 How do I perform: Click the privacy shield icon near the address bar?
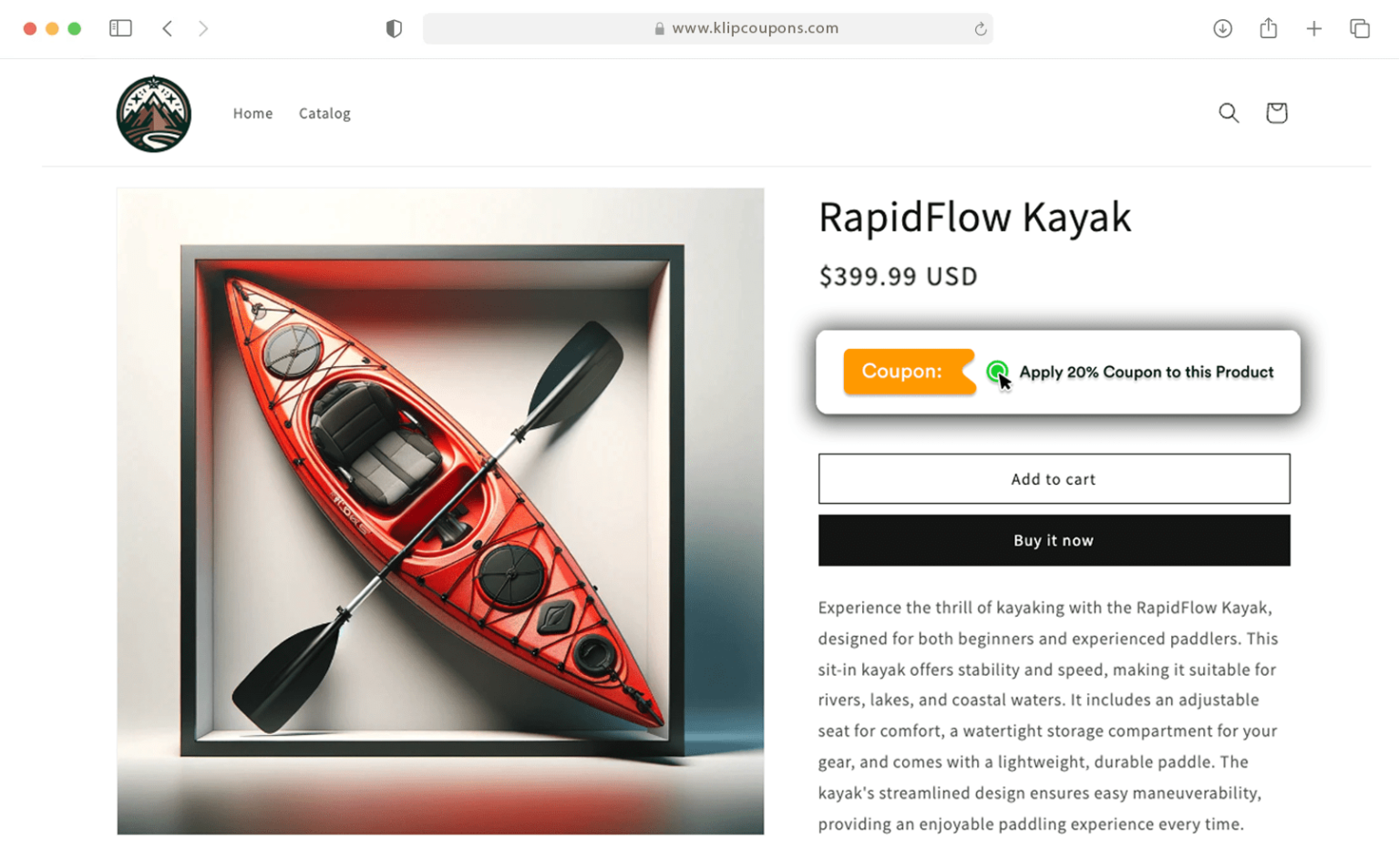pyautogui.click(x=394, y=28)
